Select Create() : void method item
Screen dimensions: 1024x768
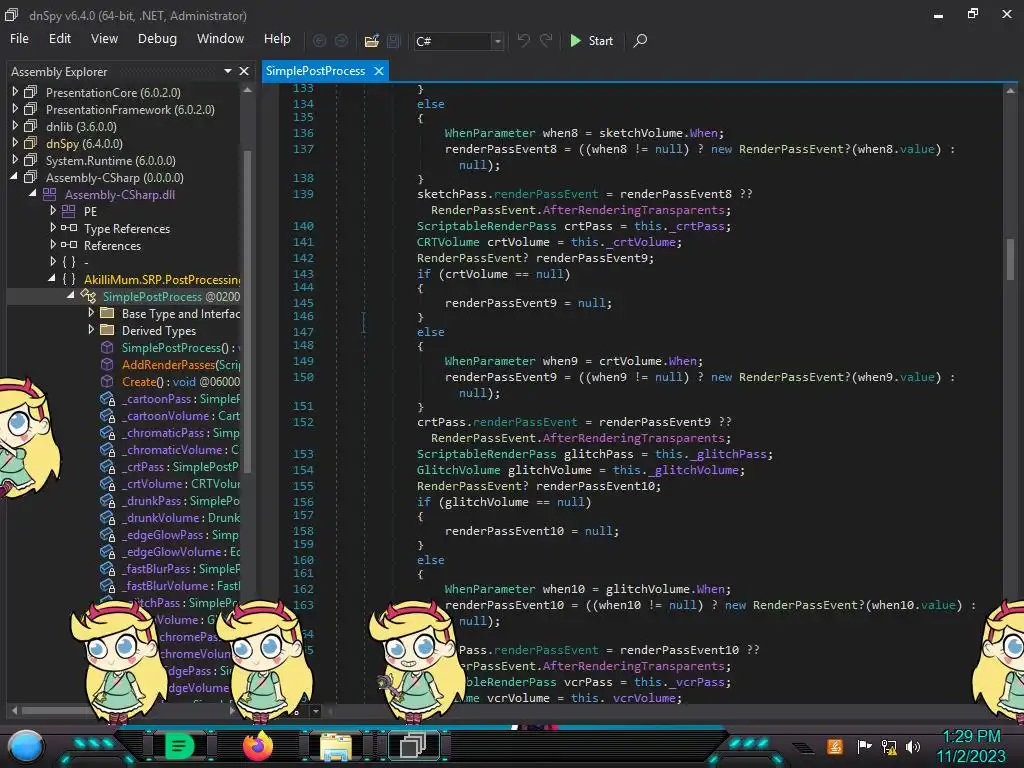[180, 381]
